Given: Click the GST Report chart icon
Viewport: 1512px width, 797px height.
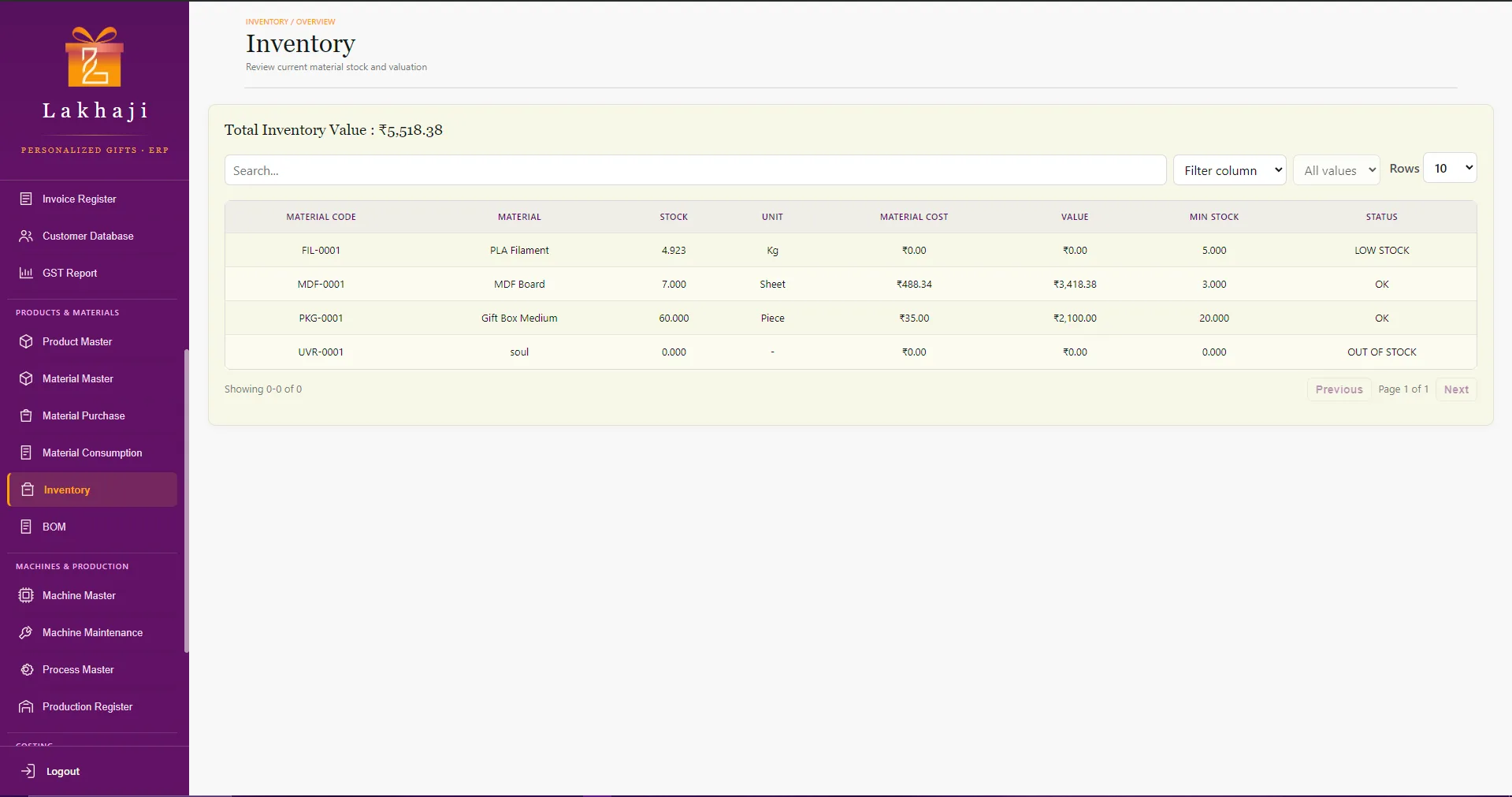Looking at the screenshot, I should (x=26, y=273).
